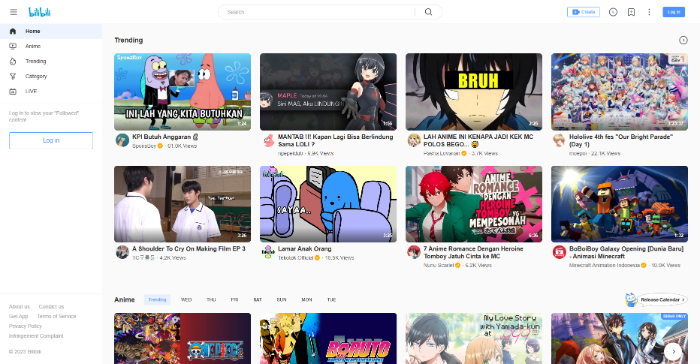The image size is (700, 364).
Task: Open watch history clock icon
Action: pyautogui.click(x=613, y=12)
